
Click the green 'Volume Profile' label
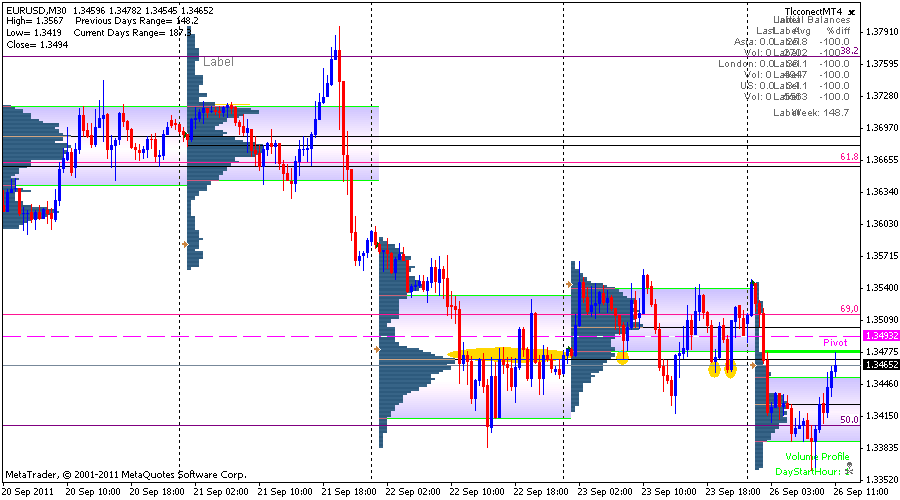pyautogui.click(x=816, y=456)
